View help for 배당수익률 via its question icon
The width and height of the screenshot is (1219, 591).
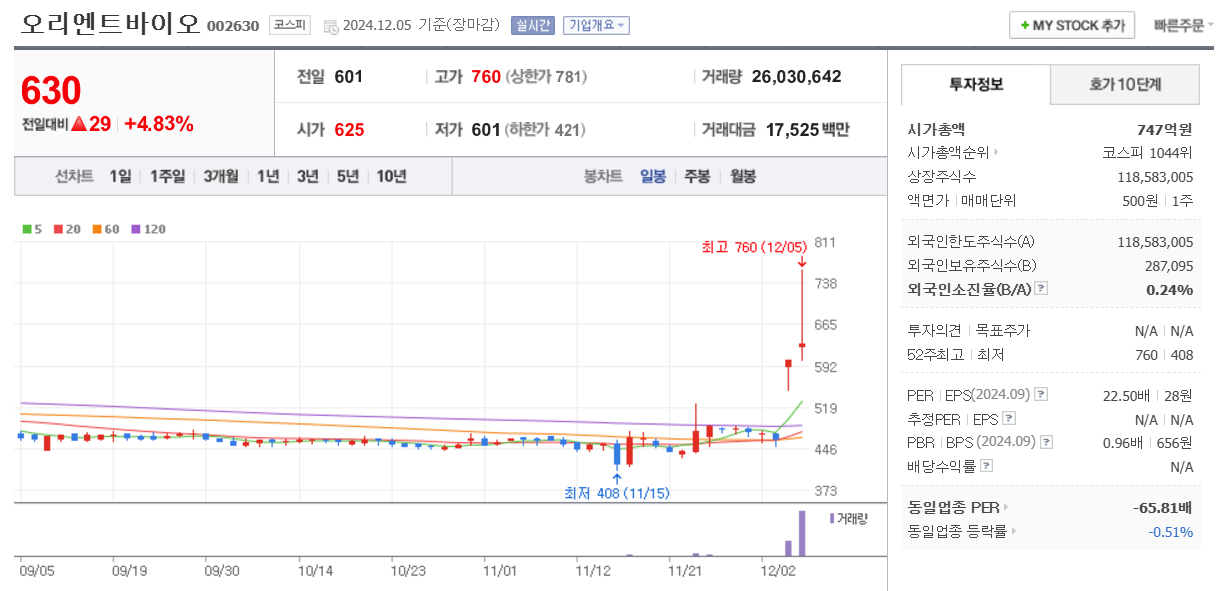(986, 465)
